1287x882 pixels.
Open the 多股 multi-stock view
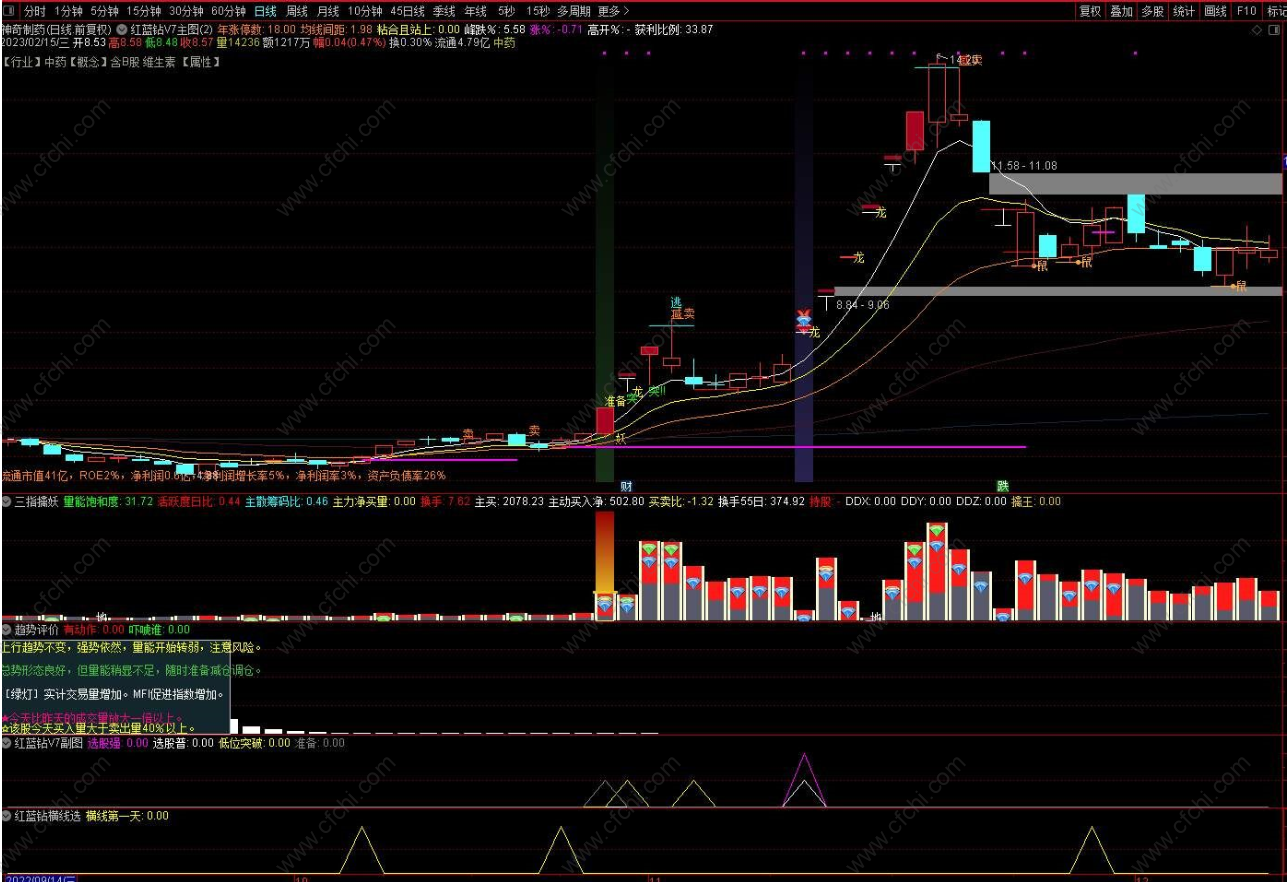coord(1153,11)
